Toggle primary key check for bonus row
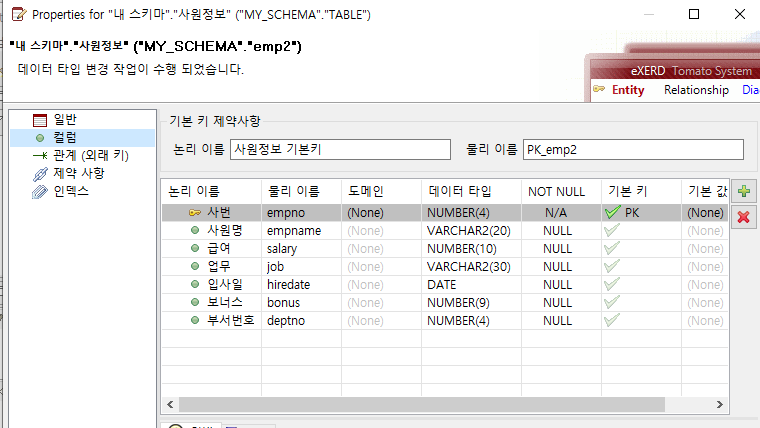This screenshot has width=760, height=428. (x=612, y=301)
